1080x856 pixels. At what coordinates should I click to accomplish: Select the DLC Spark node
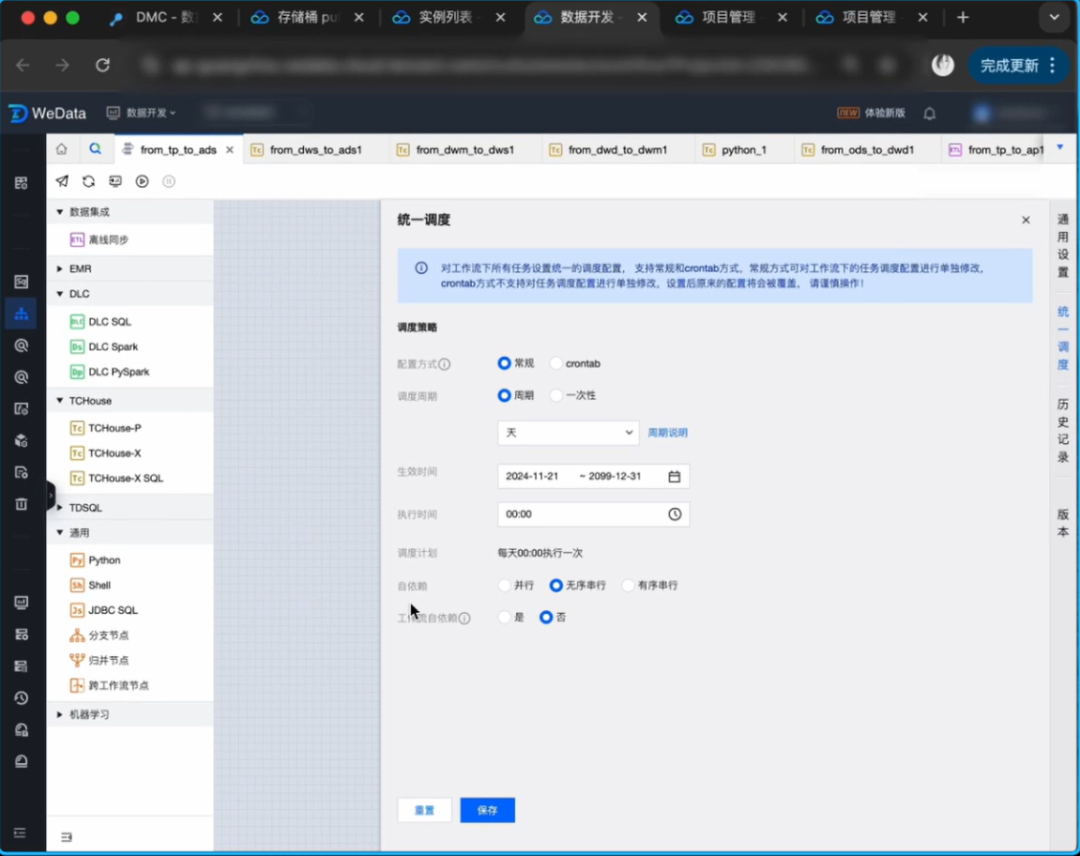point(104,346)
